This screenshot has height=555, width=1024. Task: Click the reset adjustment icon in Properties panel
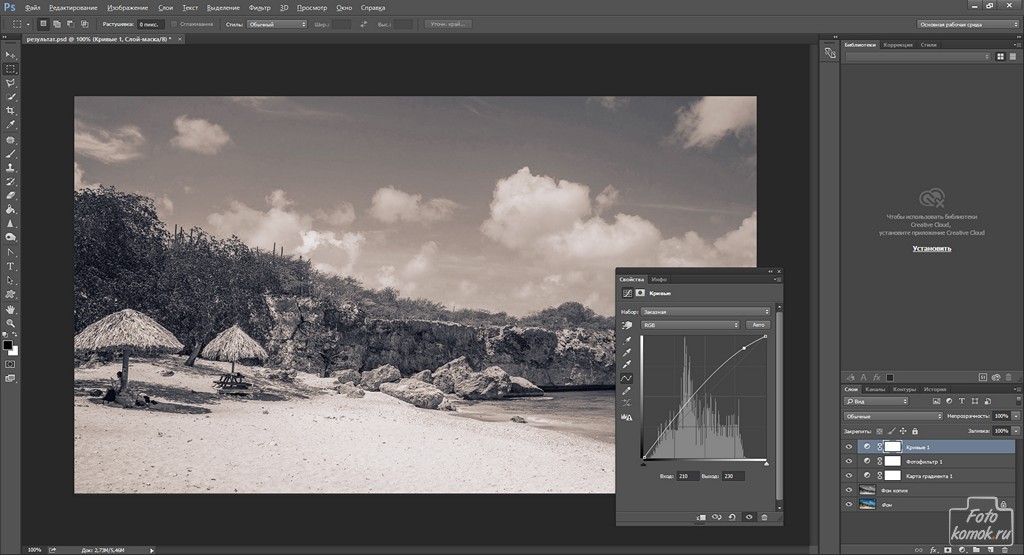point(730,517)
